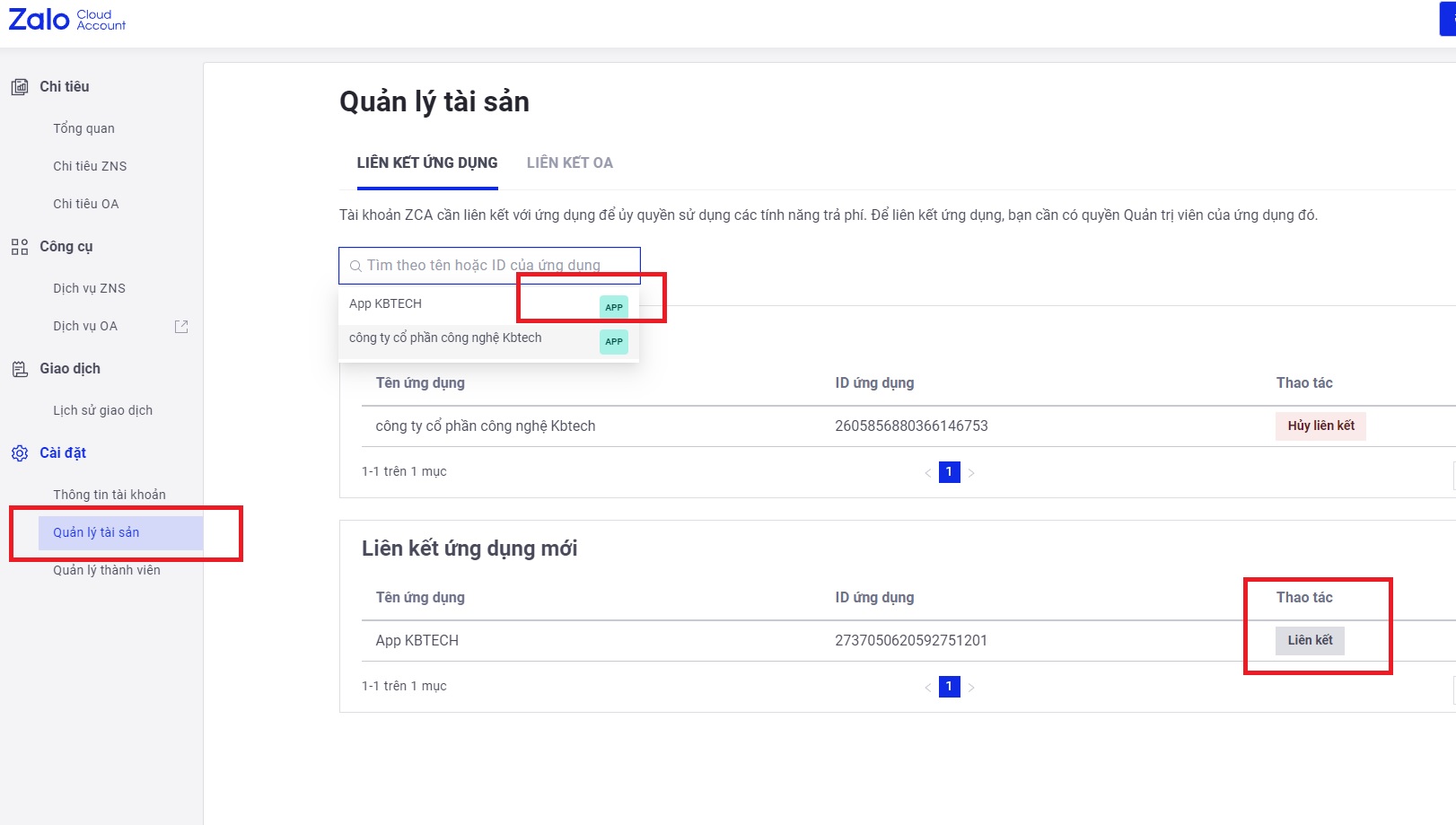Viewport: 1456px width, 825px height.
Task: Go to Tổng quan in the sidebar
Action: coord(83,128)
